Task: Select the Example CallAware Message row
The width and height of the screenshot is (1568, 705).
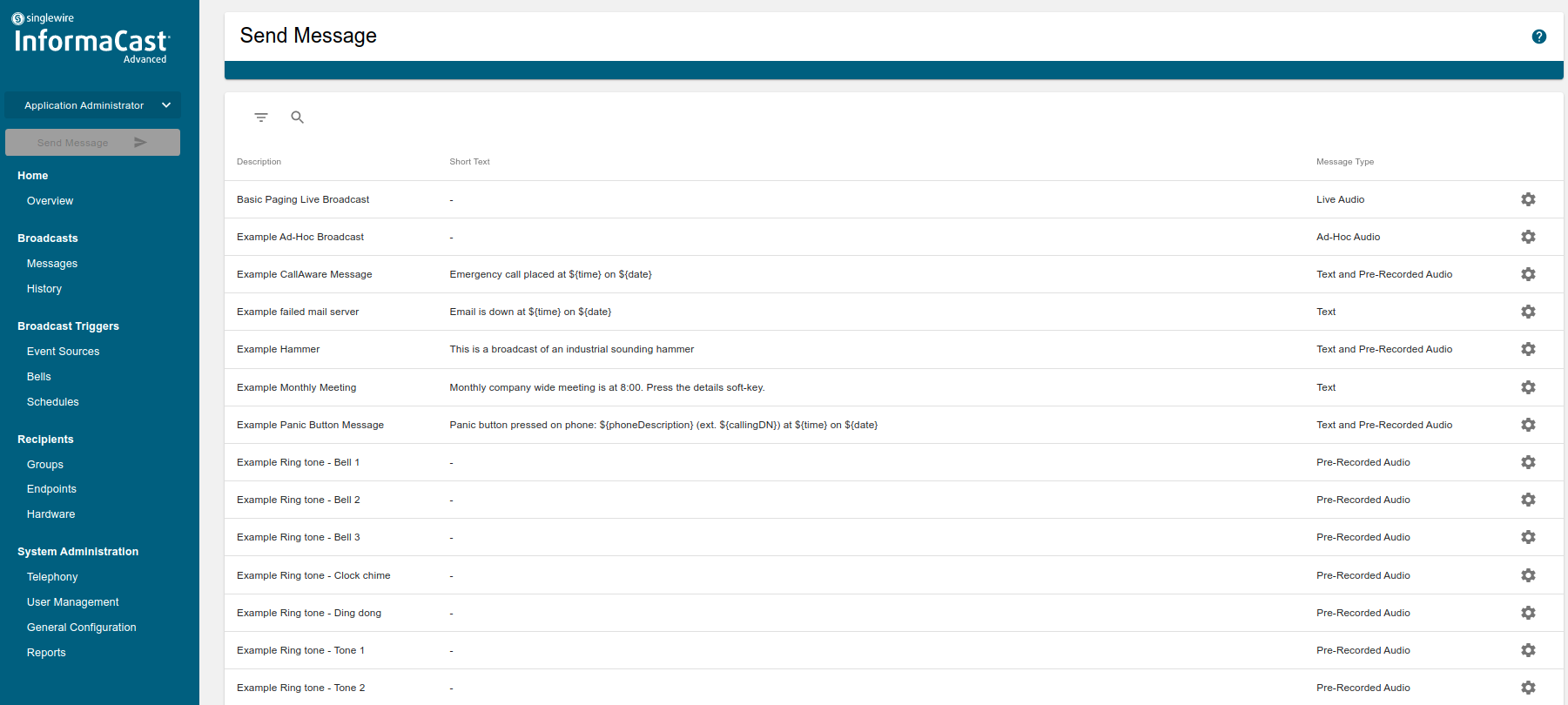Action: (x=305, y=274)
